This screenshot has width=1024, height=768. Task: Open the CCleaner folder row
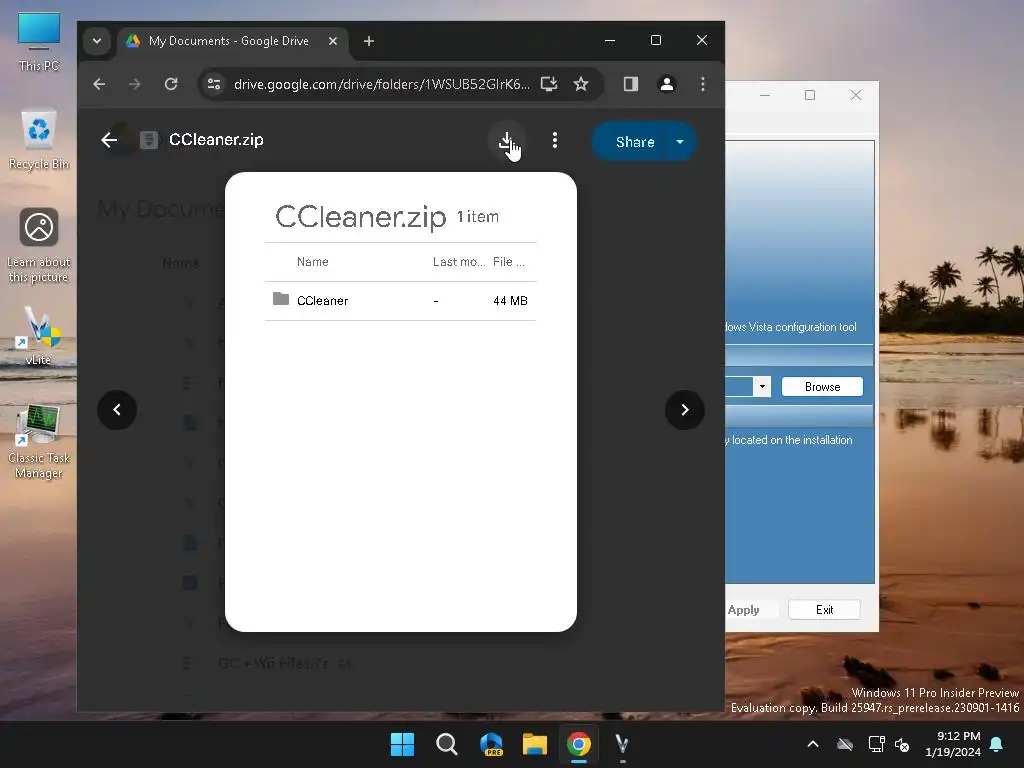(400, 300)
